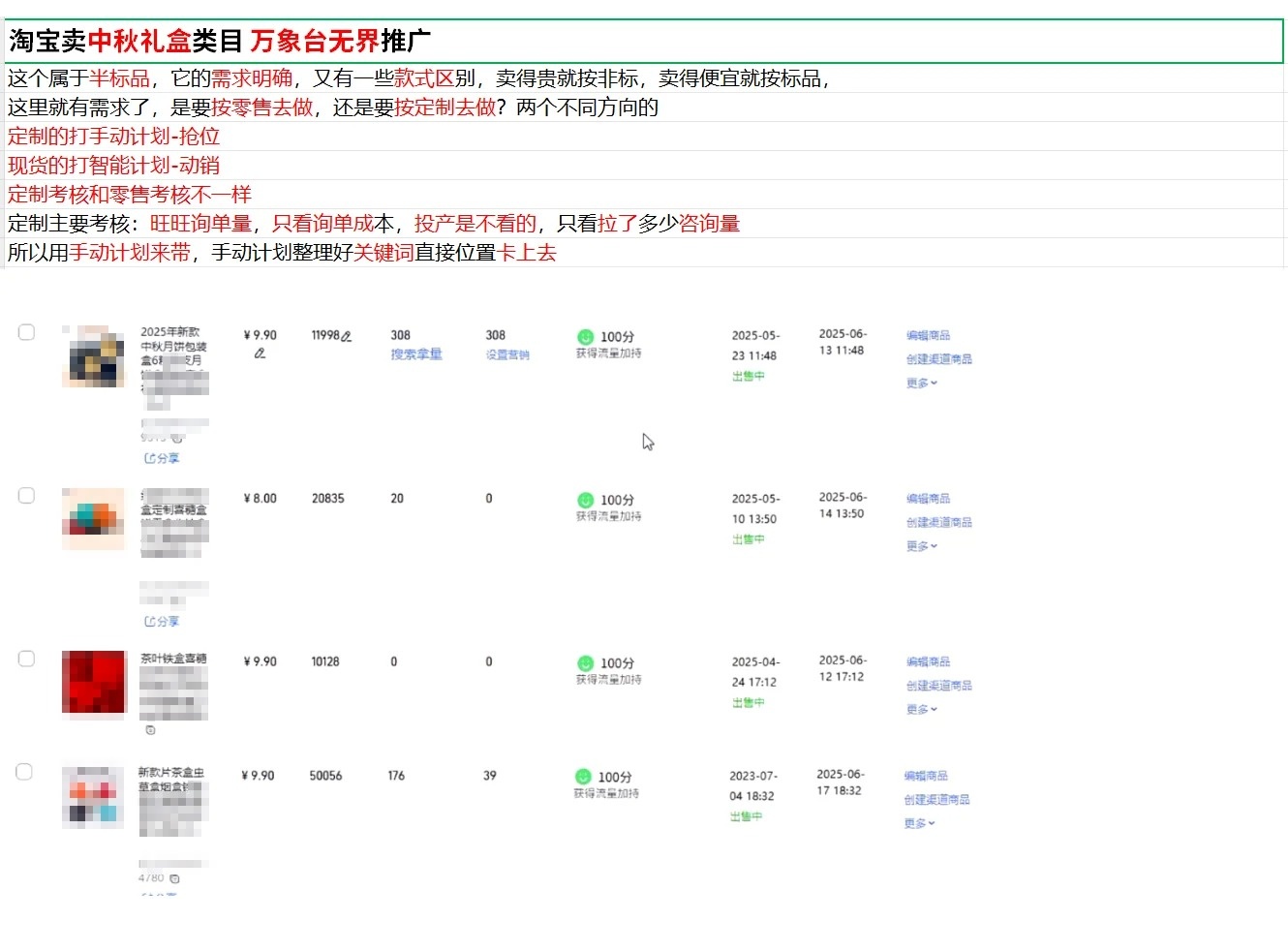
Task: Click the copy icon beside 4780
Action: tap(174, 878)
